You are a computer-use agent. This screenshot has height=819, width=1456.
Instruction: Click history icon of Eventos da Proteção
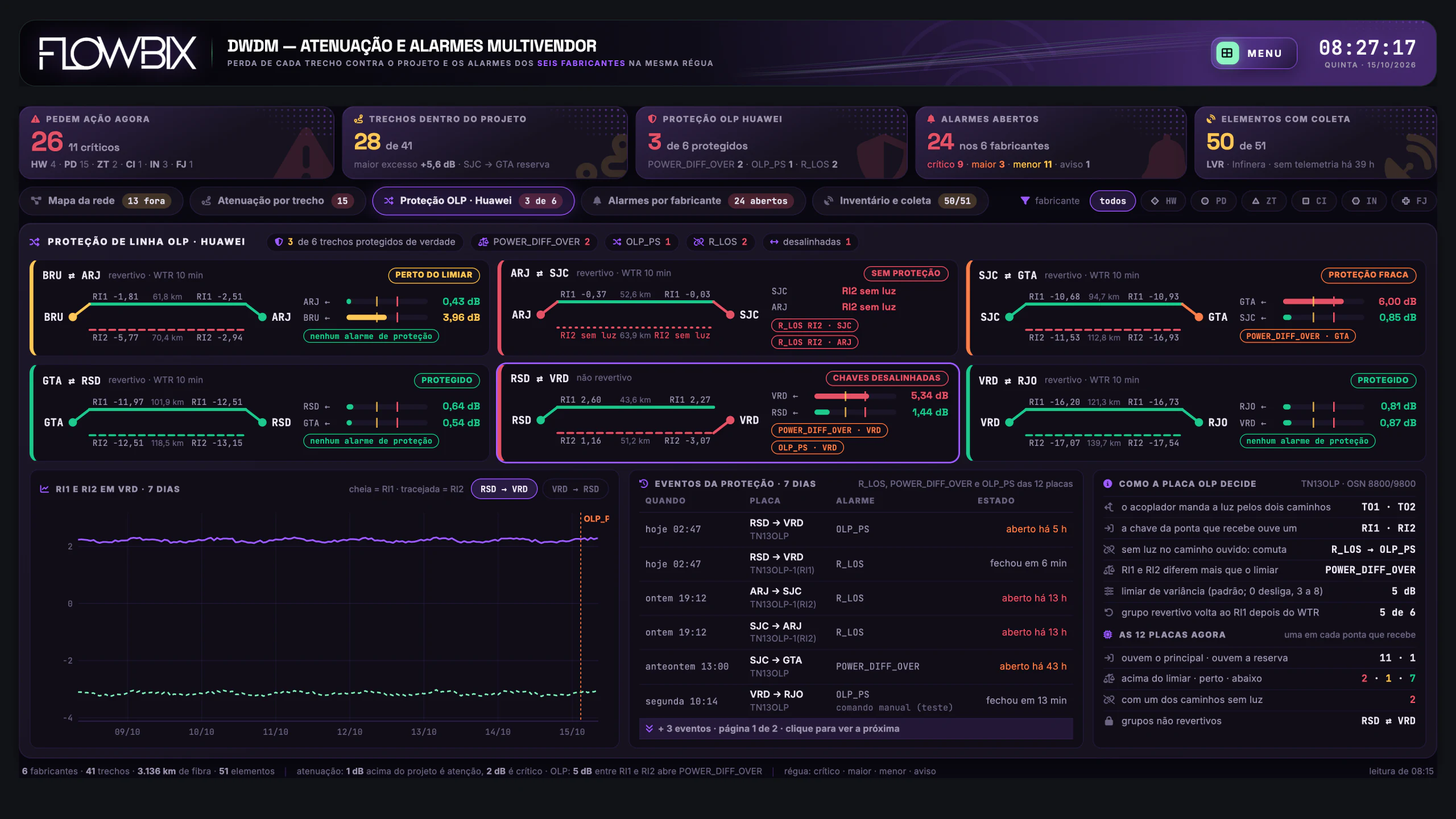click(x=644, y=483)
